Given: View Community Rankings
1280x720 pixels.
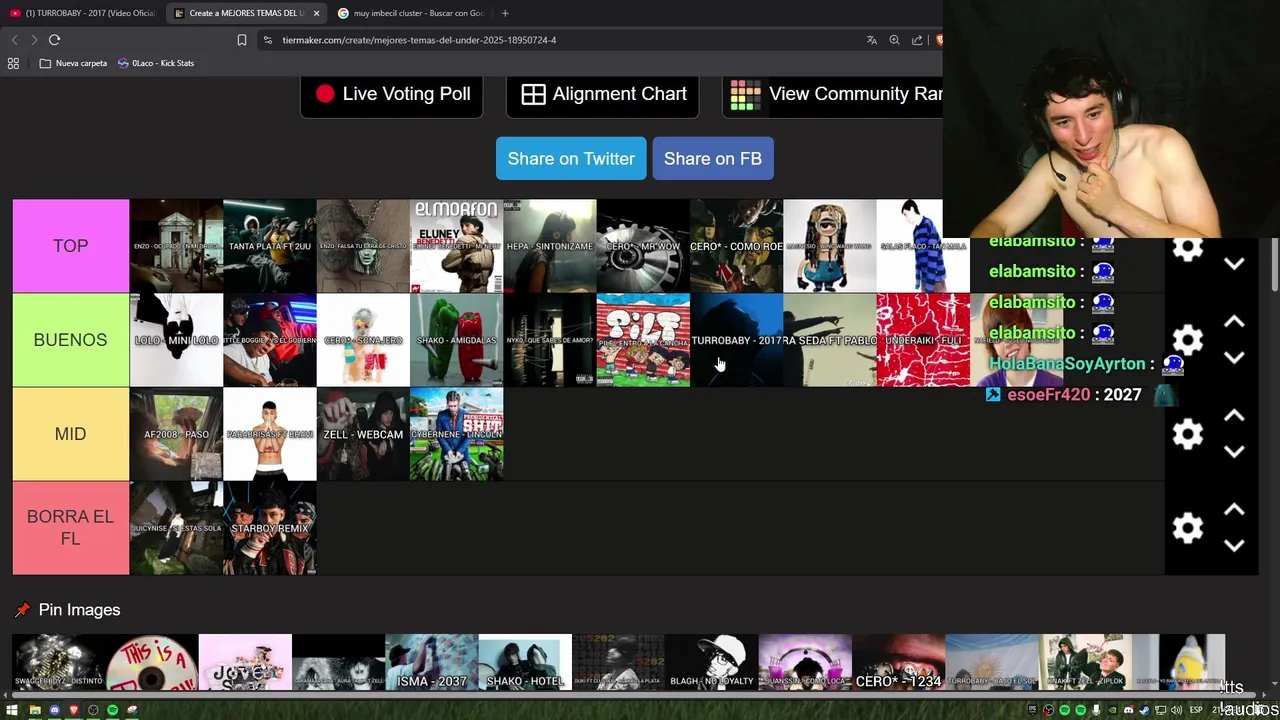Looking at the screenshot, I should point(832,94).
